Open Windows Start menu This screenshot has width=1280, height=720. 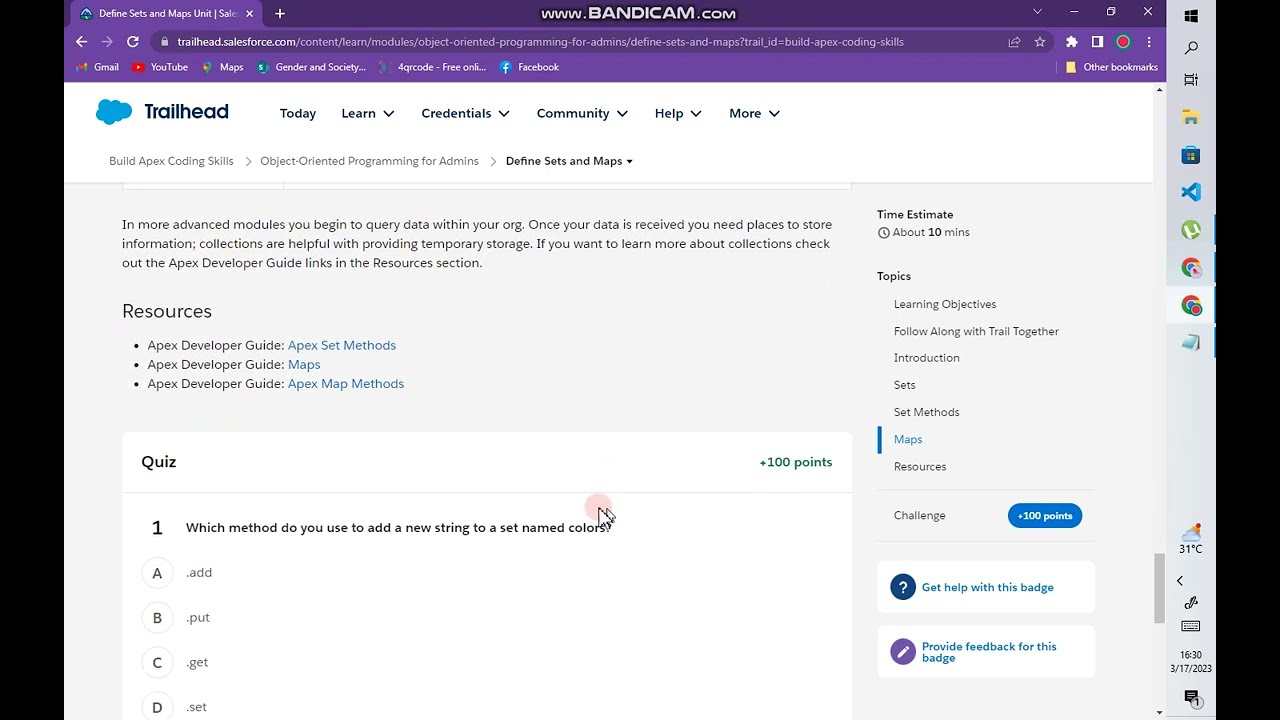1190,16
